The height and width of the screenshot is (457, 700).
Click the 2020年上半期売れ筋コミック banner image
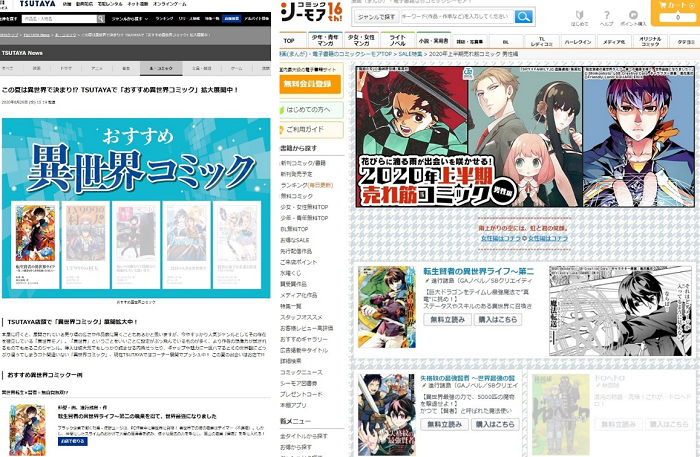[525, 137]
